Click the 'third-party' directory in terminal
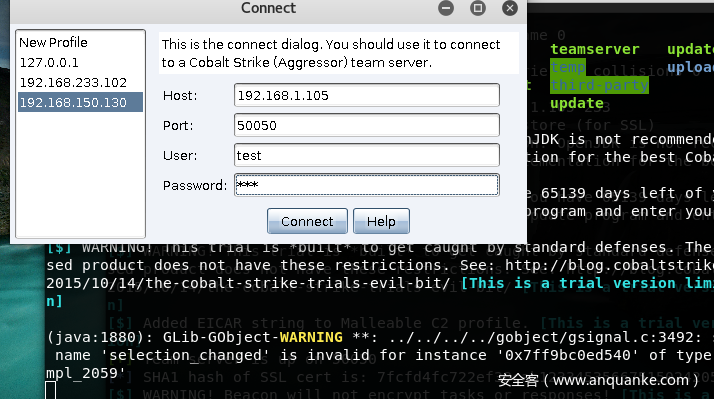714x399 pixels. (x=599, y=85)
